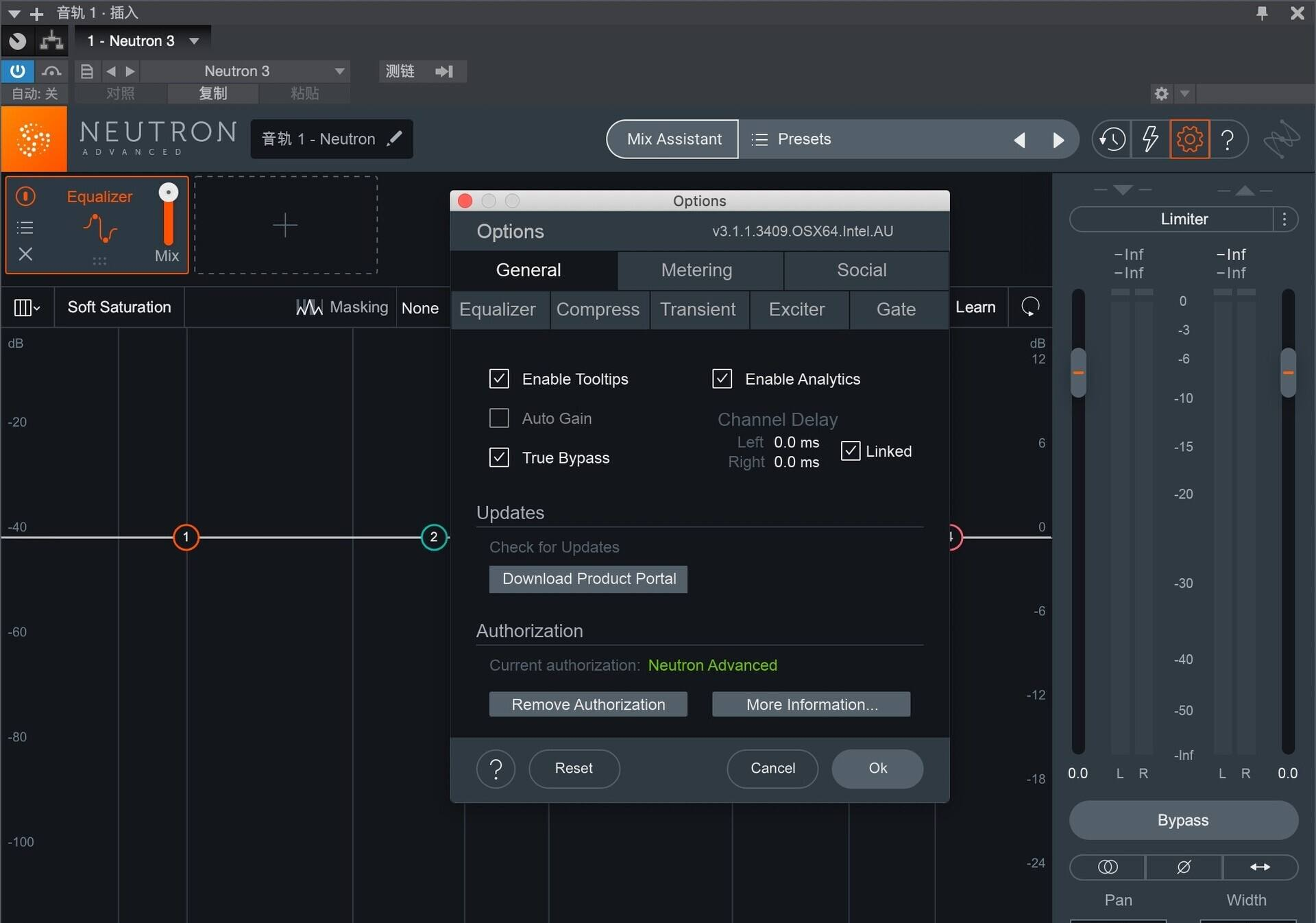Click Remove Authorization button
This screenshot has width=1316, height=923.
588,704
